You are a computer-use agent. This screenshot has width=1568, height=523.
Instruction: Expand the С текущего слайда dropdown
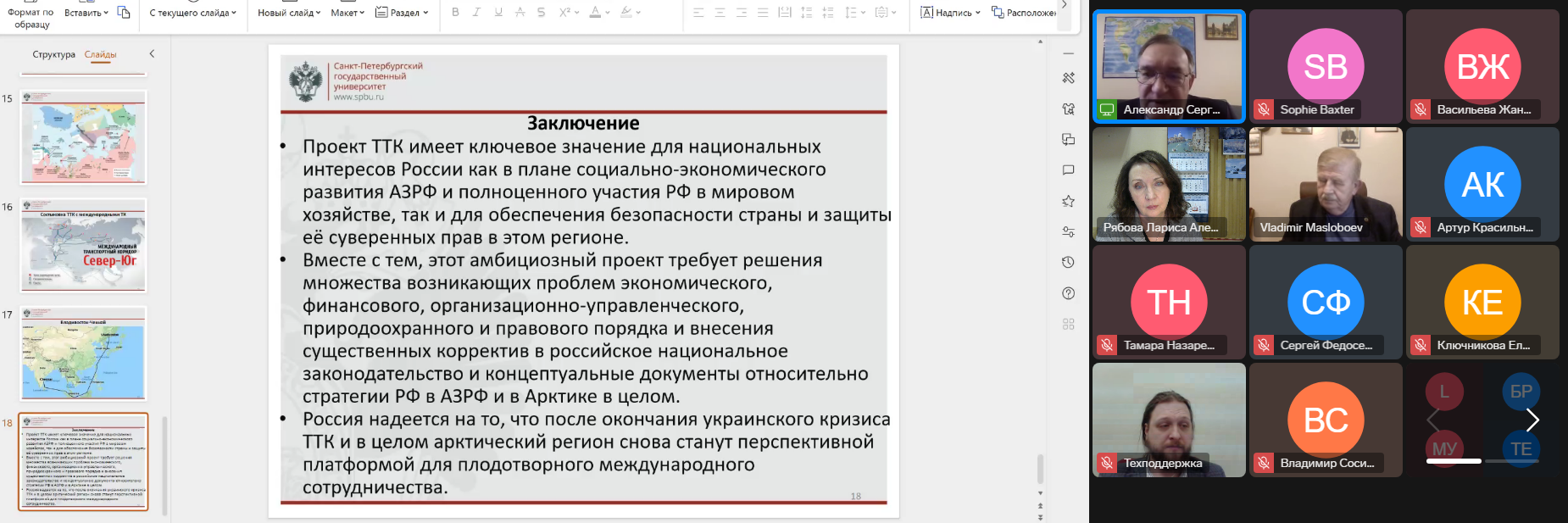coord(193,12)
